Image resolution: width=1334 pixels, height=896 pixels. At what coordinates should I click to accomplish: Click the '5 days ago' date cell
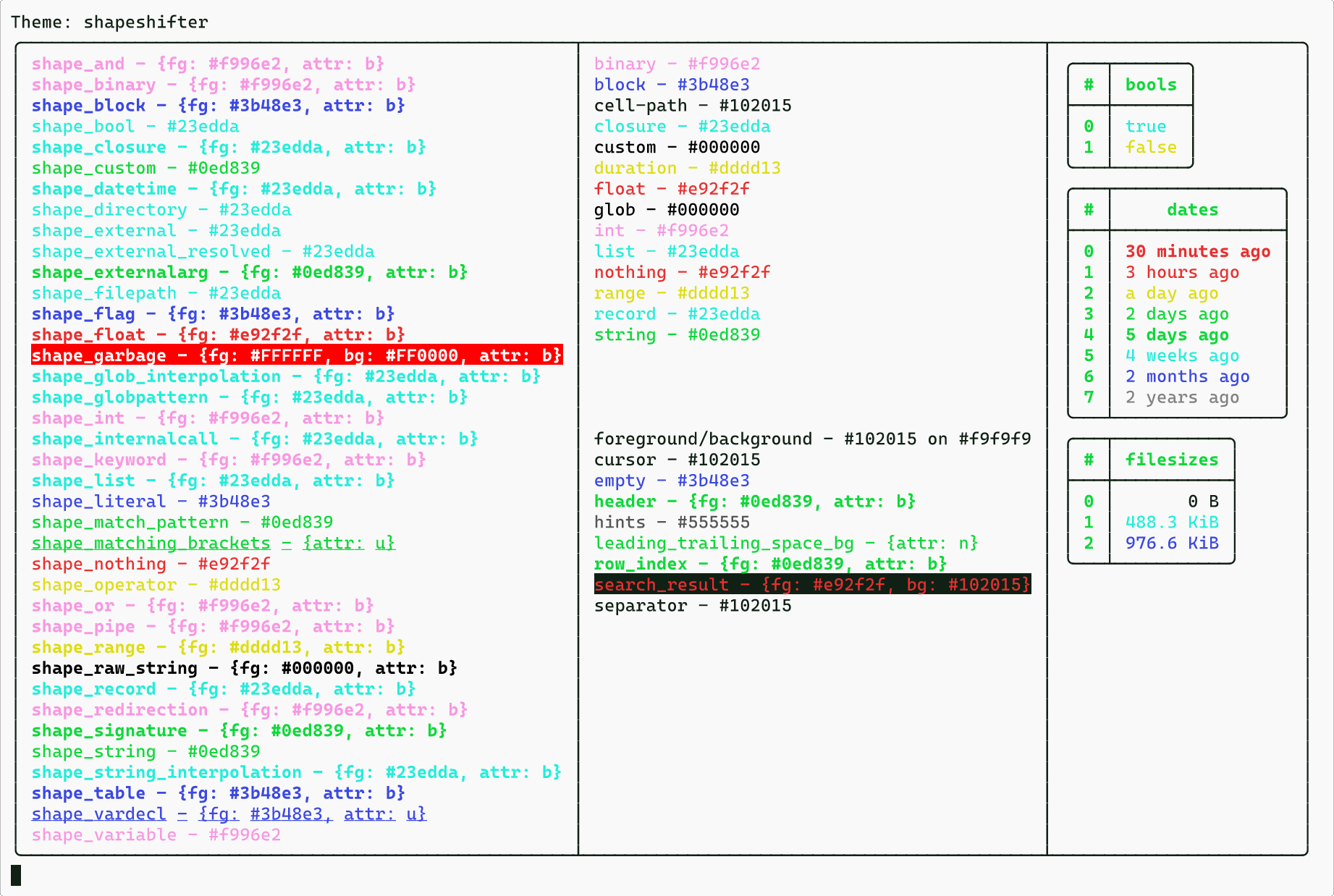pos(1177,335)
